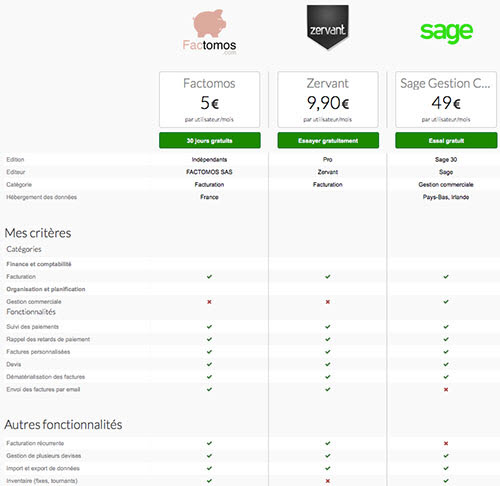Click Zervant Essayer gratuitement button
The image size is (500, 486).
[328, 140]
